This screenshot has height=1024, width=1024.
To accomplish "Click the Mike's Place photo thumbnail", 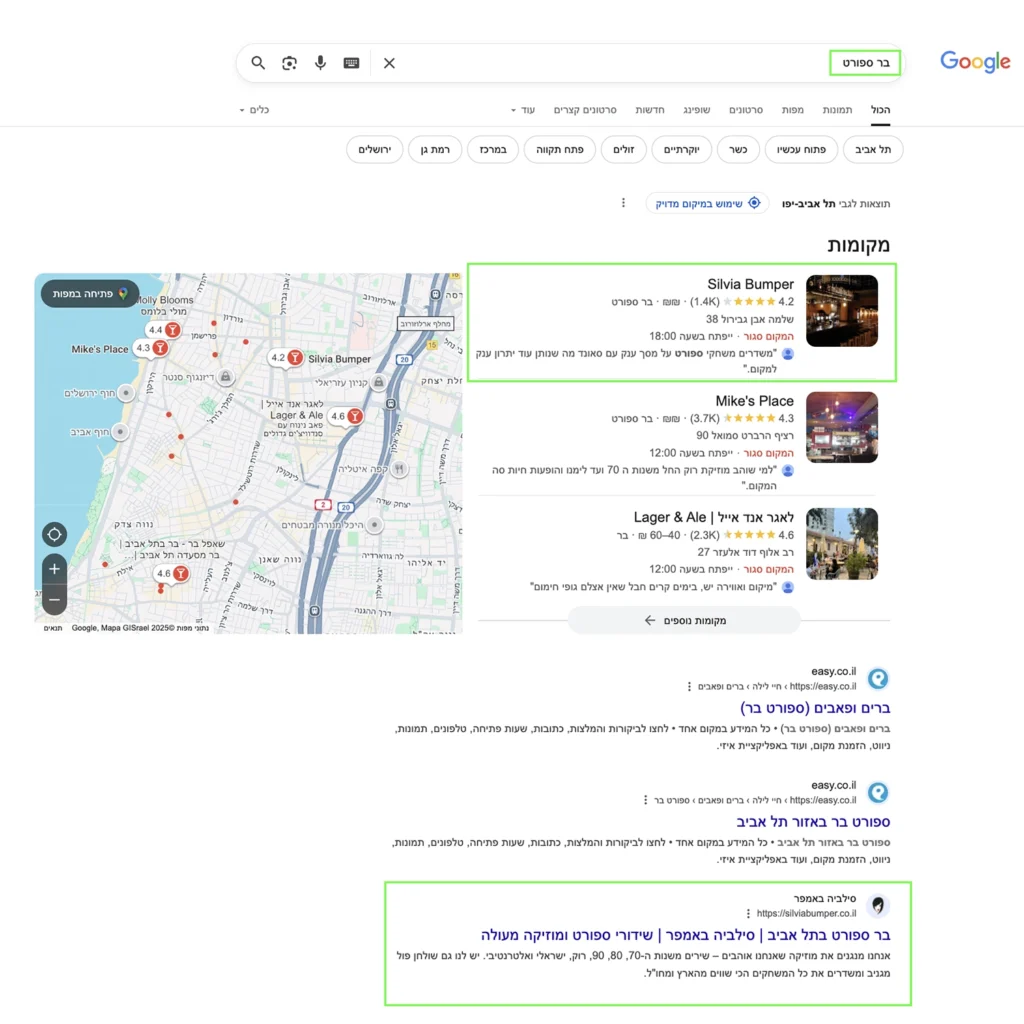I will click(842, 428).
